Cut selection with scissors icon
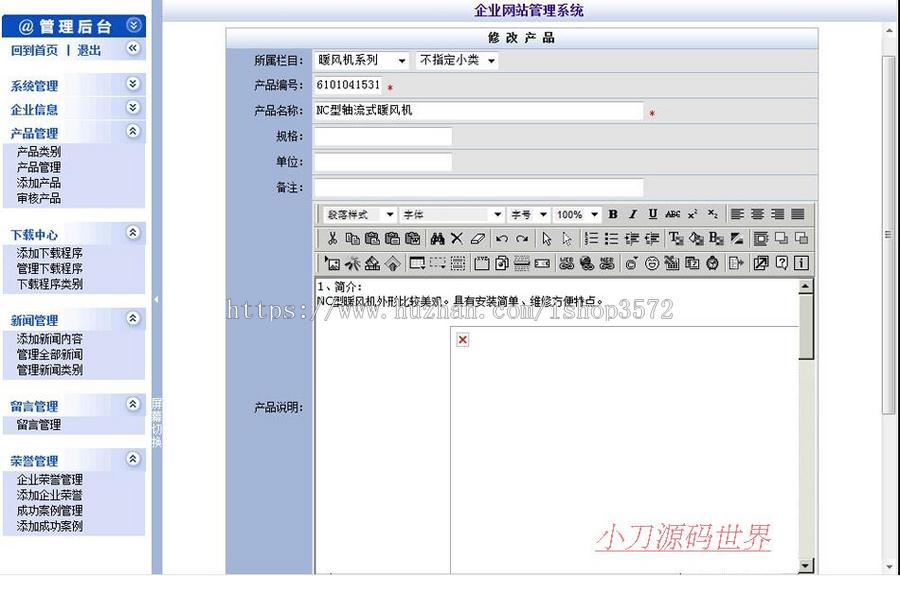900x615 pixels. tap(332, 238)
